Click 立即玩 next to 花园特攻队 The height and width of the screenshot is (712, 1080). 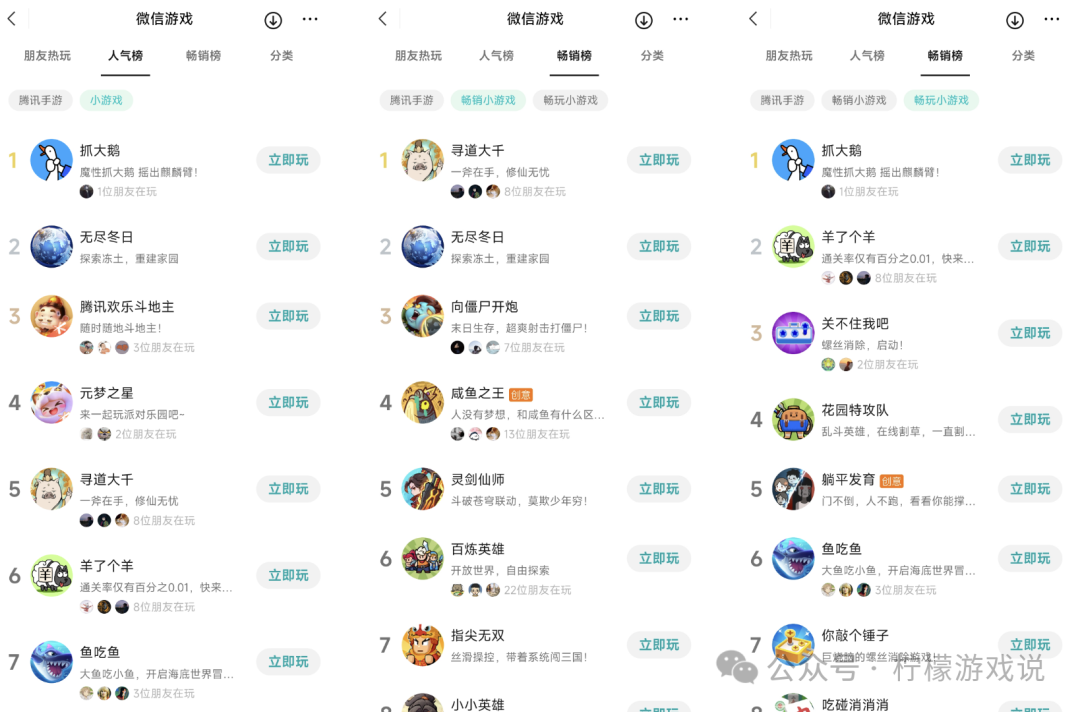(x=1030, y=419)
